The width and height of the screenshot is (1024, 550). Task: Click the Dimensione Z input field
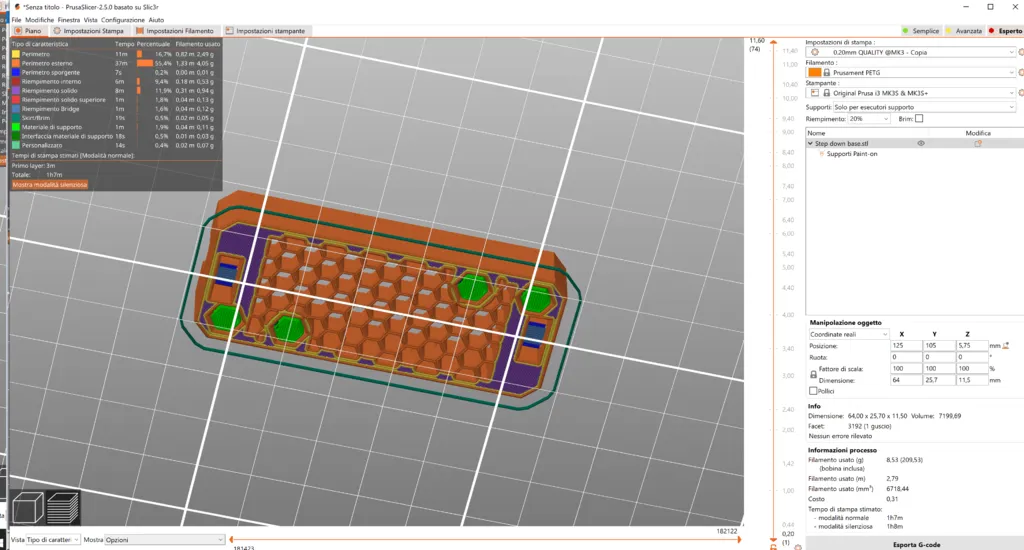click(x=972, y=380)
